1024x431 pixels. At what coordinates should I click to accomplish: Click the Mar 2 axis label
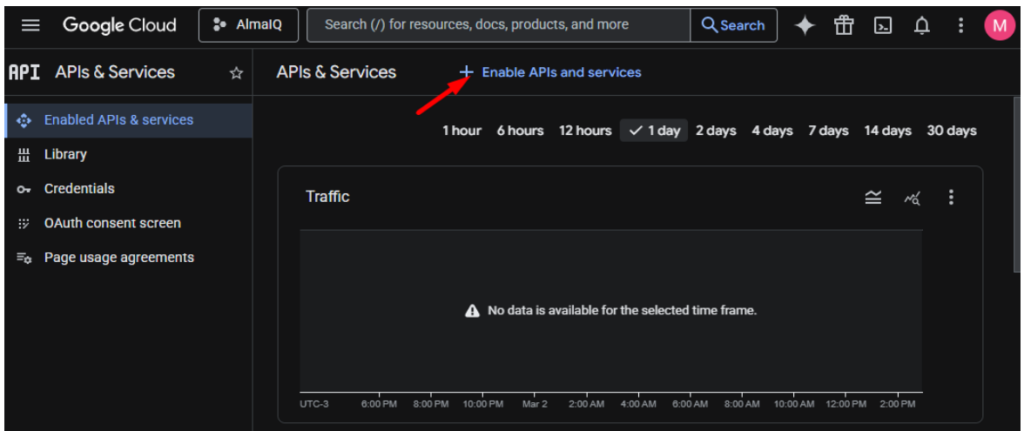click(536, 404)
